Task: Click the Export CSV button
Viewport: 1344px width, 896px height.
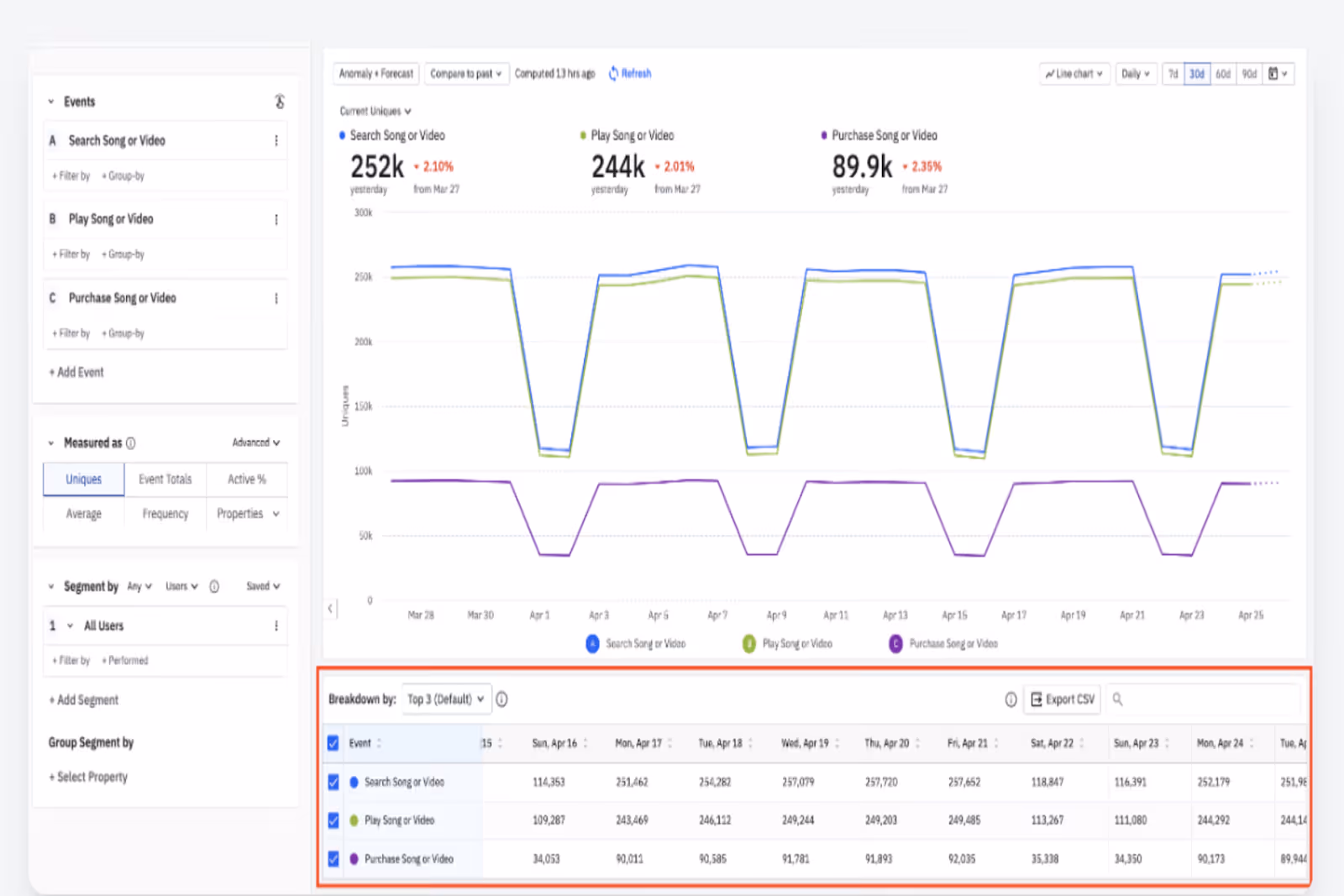Action: [1063, 699]
